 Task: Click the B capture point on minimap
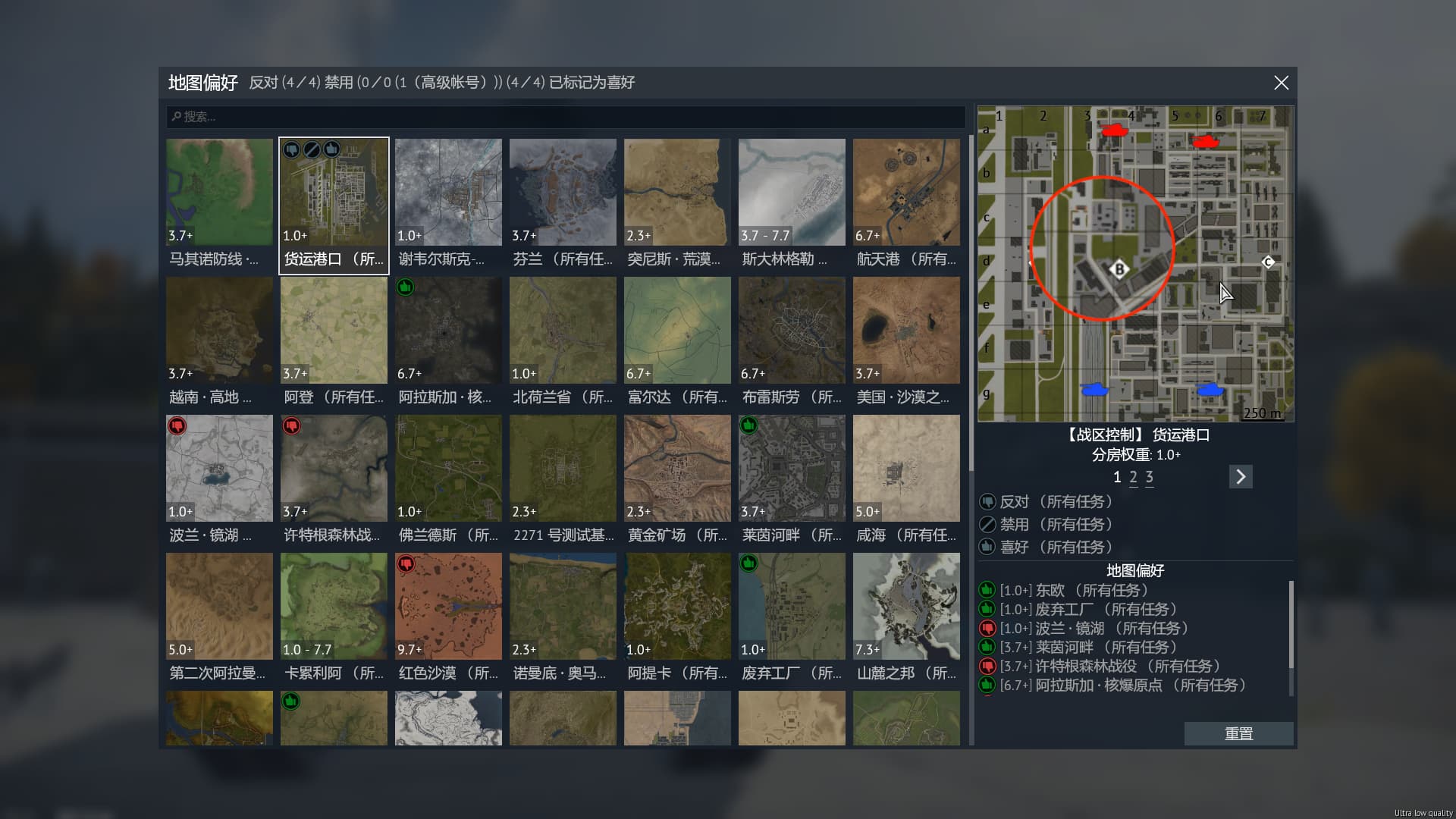pyautogui.click(x=1119, y=269)
